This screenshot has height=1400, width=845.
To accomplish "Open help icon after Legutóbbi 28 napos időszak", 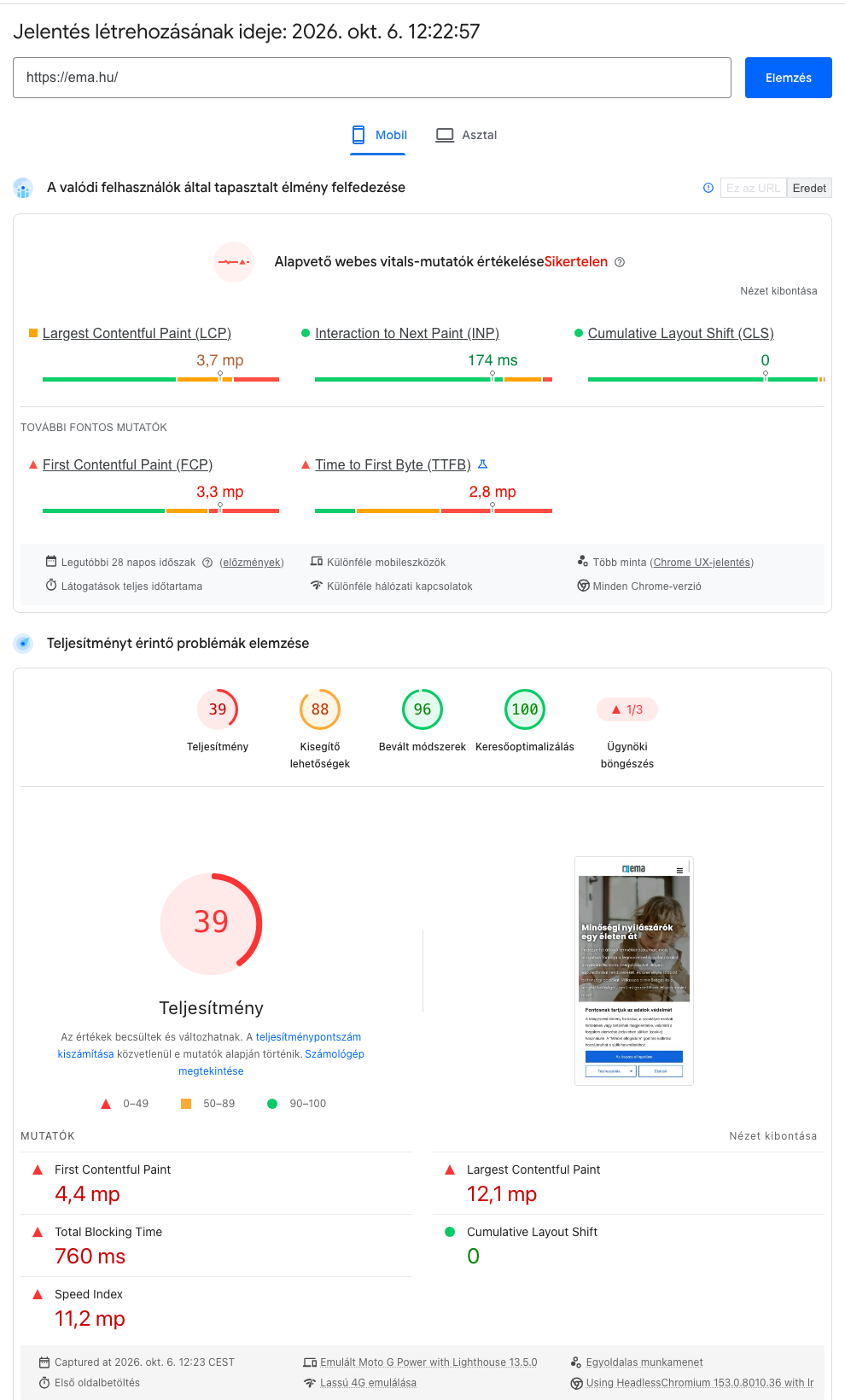I will [x=207, y=563].
